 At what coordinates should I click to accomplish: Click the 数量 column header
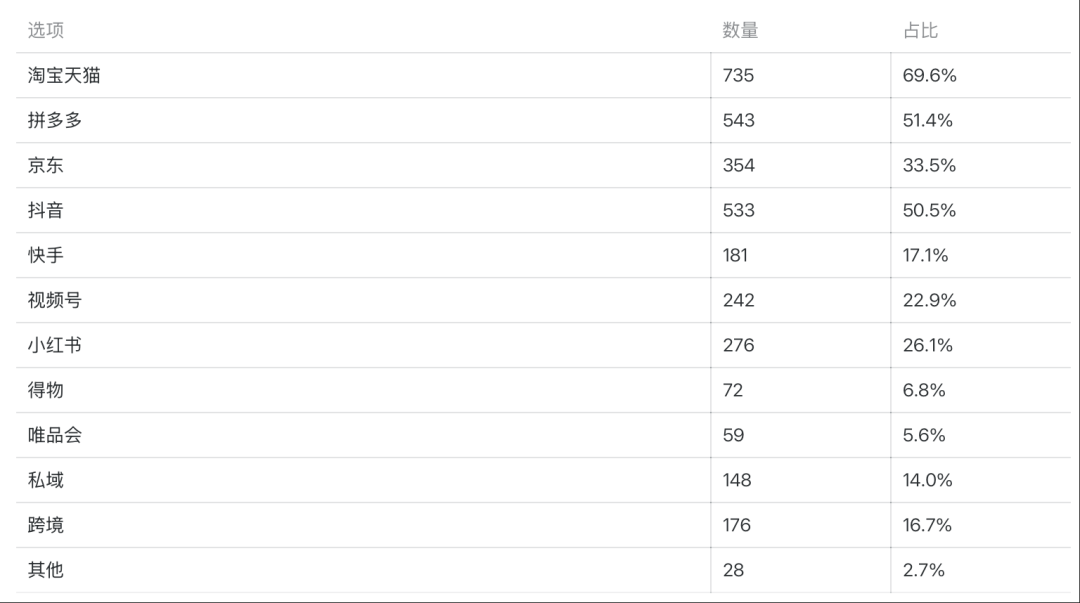pos(740,30)
